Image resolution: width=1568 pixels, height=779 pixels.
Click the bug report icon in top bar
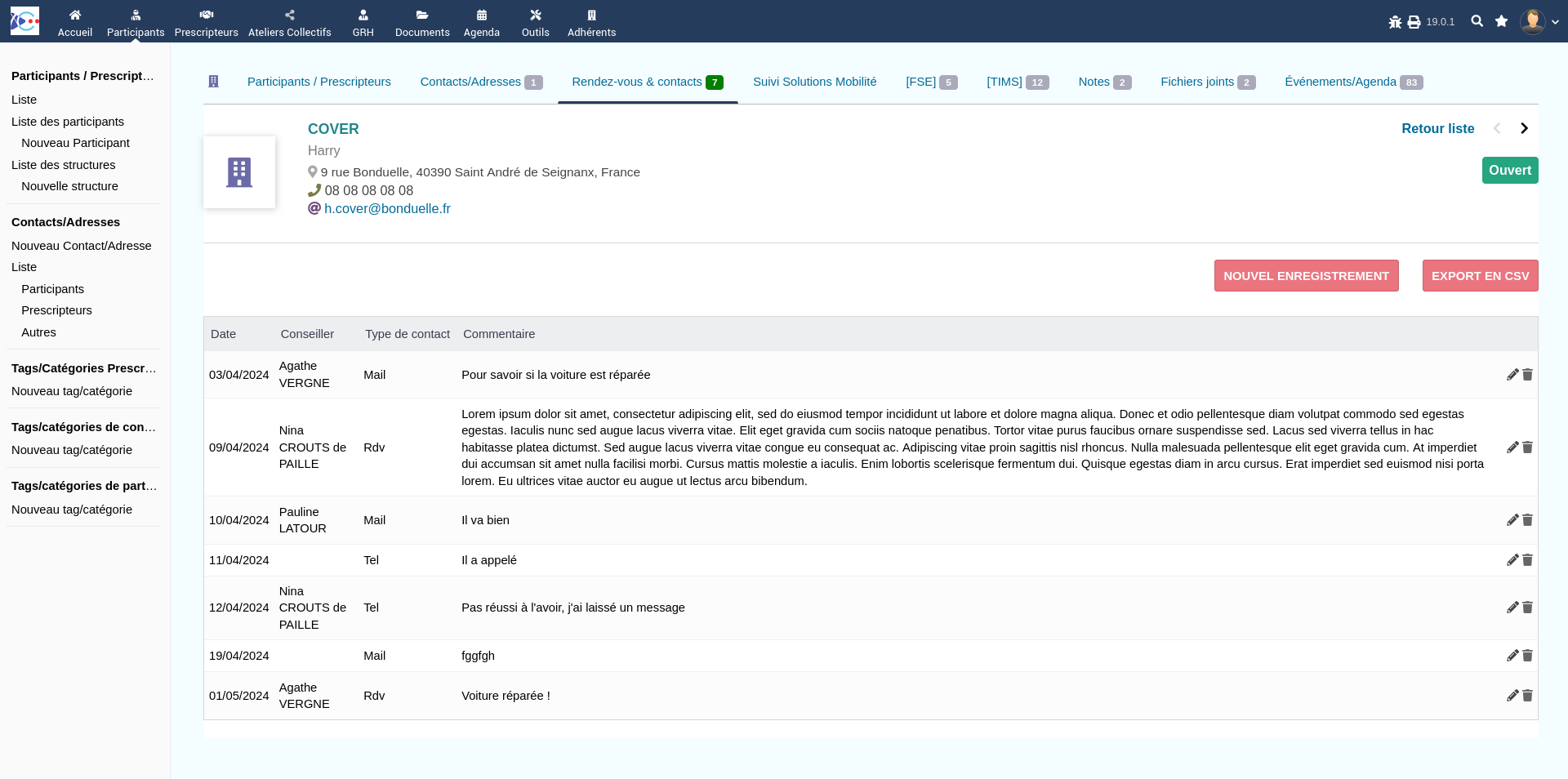(1395, 22)
